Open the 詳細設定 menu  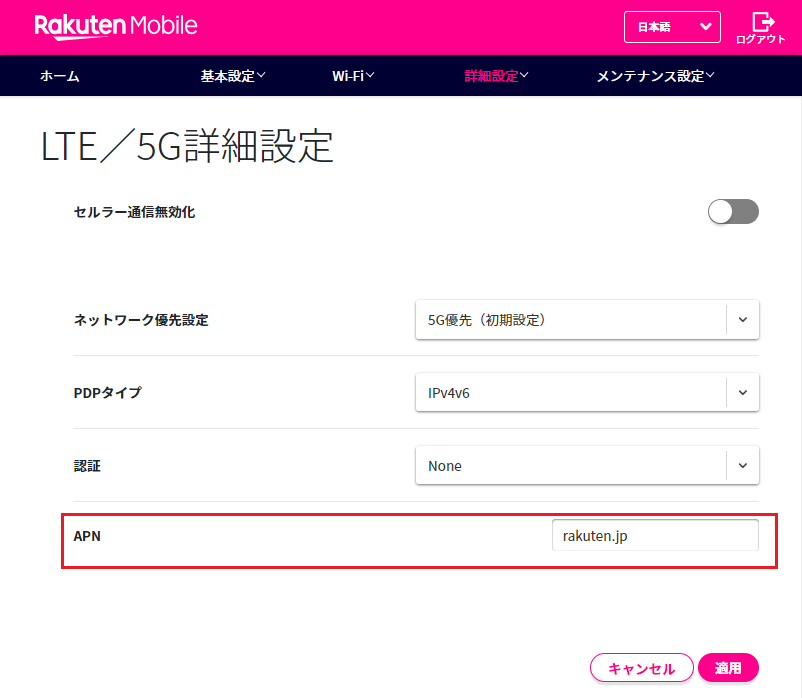[496, 76]
